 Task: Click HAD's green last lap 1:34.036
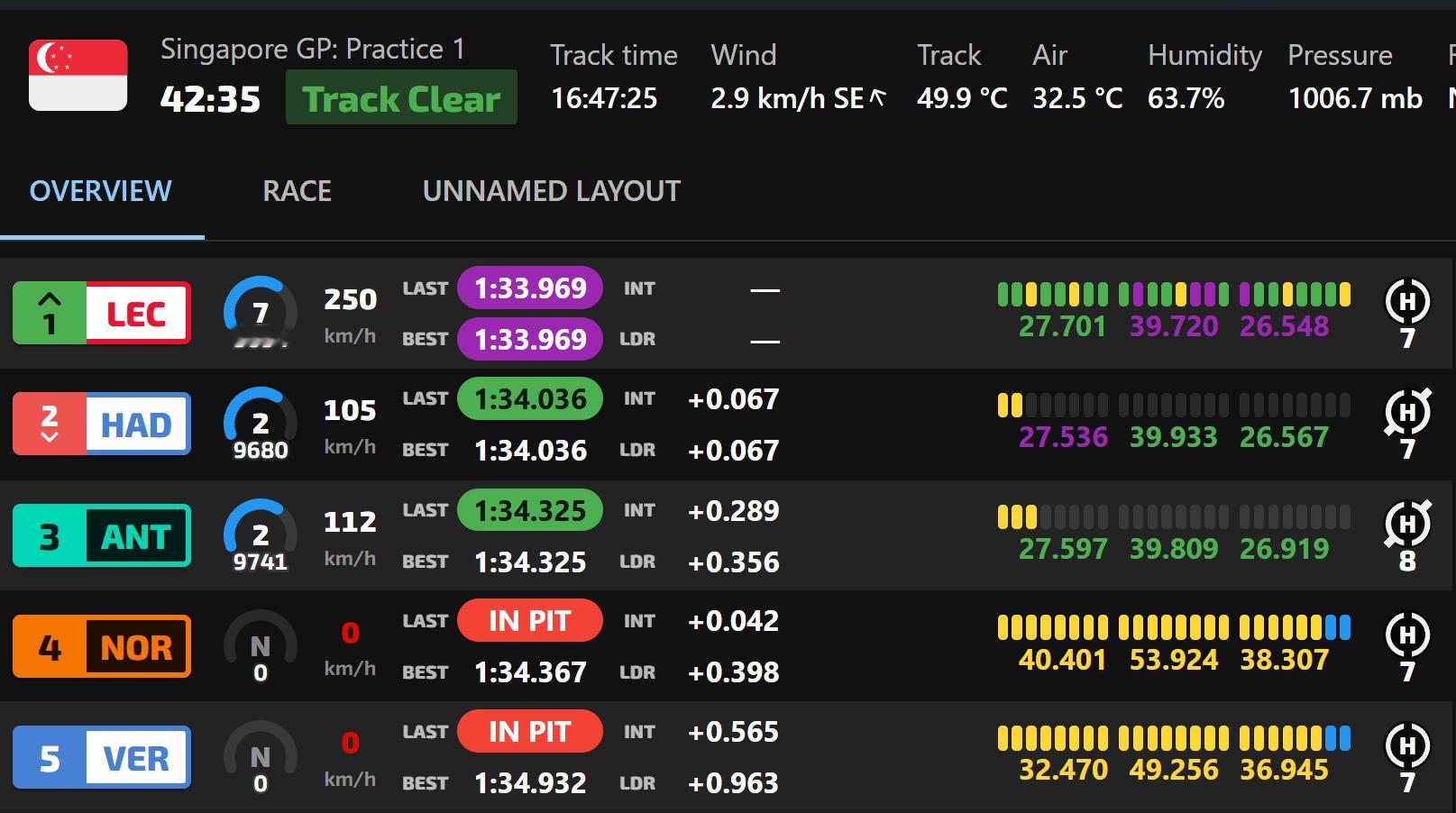tap(530, 399)
